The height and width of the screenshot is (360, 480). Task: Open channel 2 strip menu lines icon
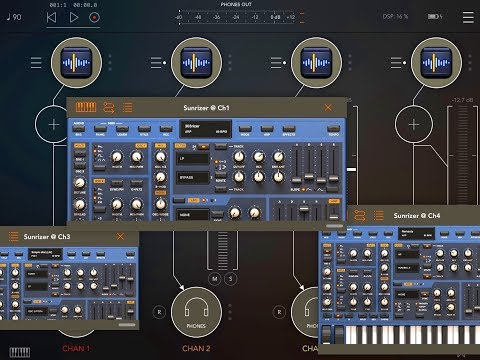click(156, 63)
